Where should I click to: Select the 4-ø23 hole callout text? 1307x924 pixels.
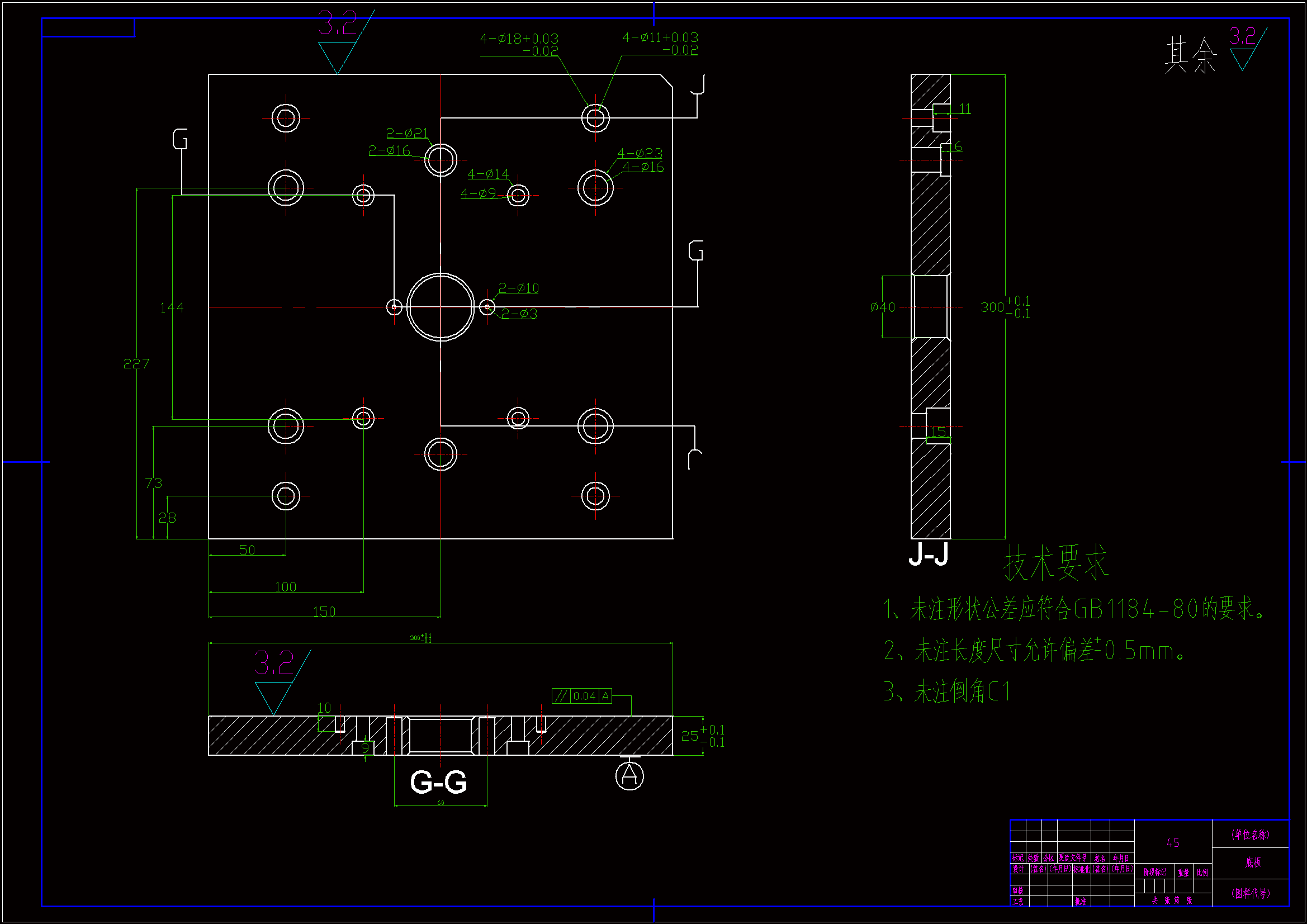[x=640, y=153]
